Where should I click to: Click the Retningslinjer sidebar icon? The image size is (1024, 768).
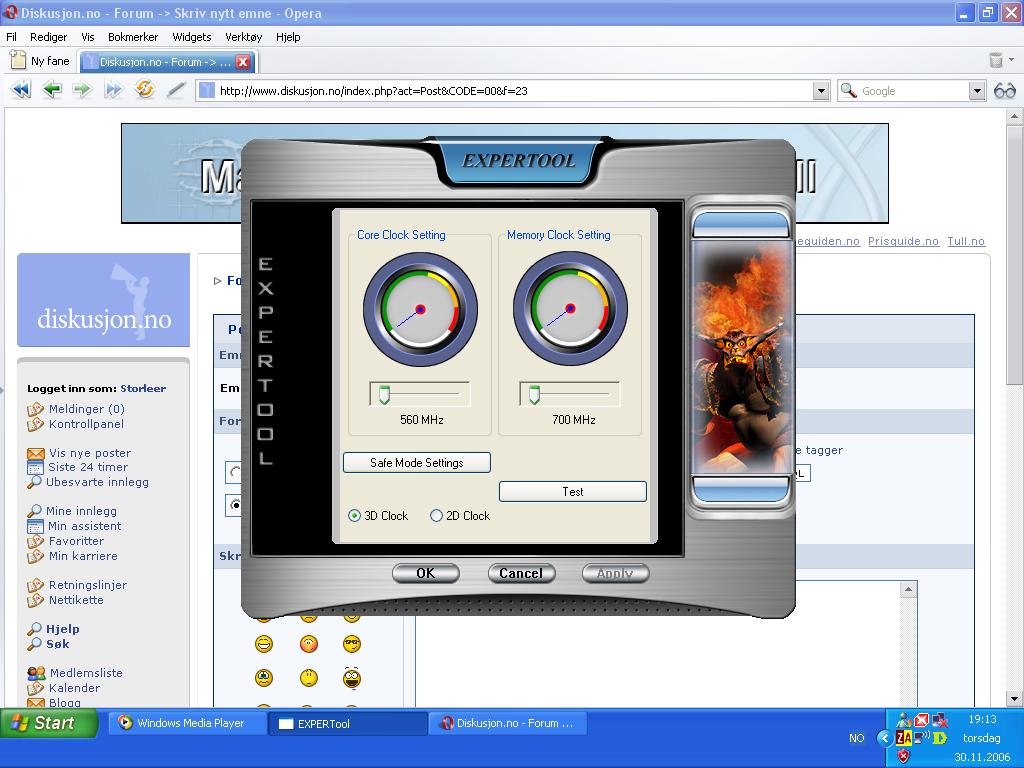point(35,585)
